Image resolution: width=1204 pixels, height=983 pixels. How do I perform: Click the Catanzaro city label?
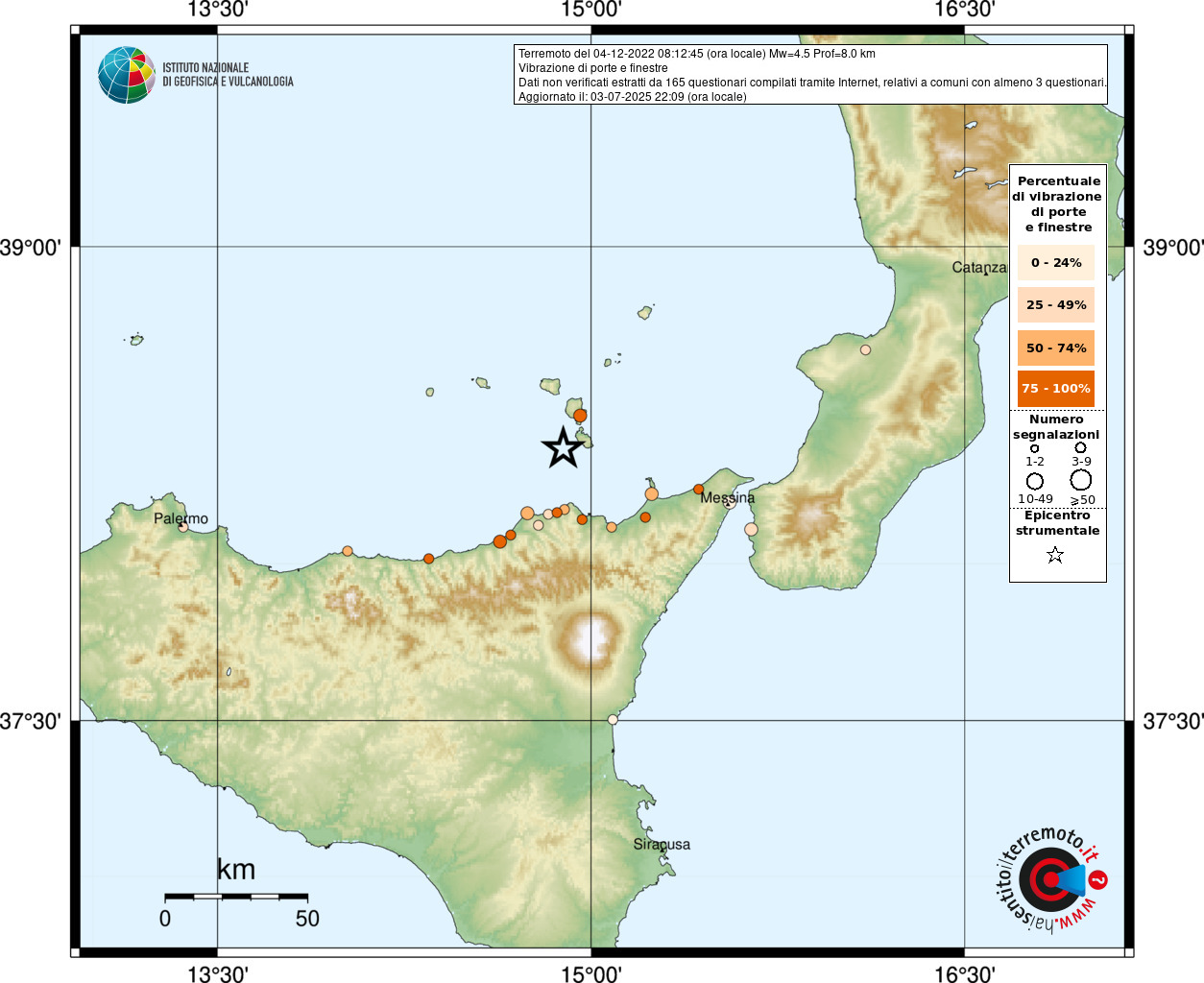click(x=979, y=267)
